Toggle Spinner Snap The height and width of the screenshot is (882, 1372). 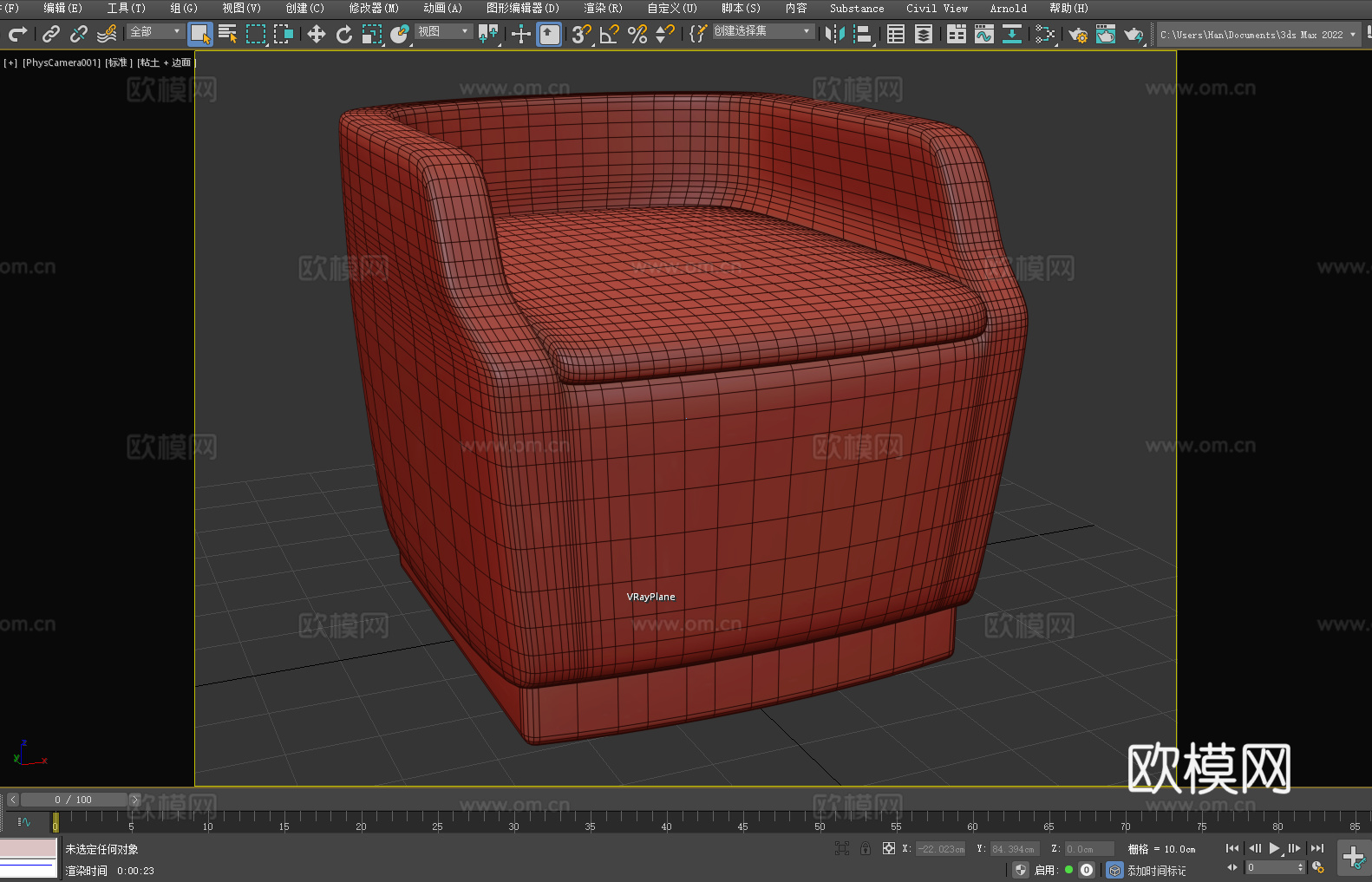[x=665, y=34]
